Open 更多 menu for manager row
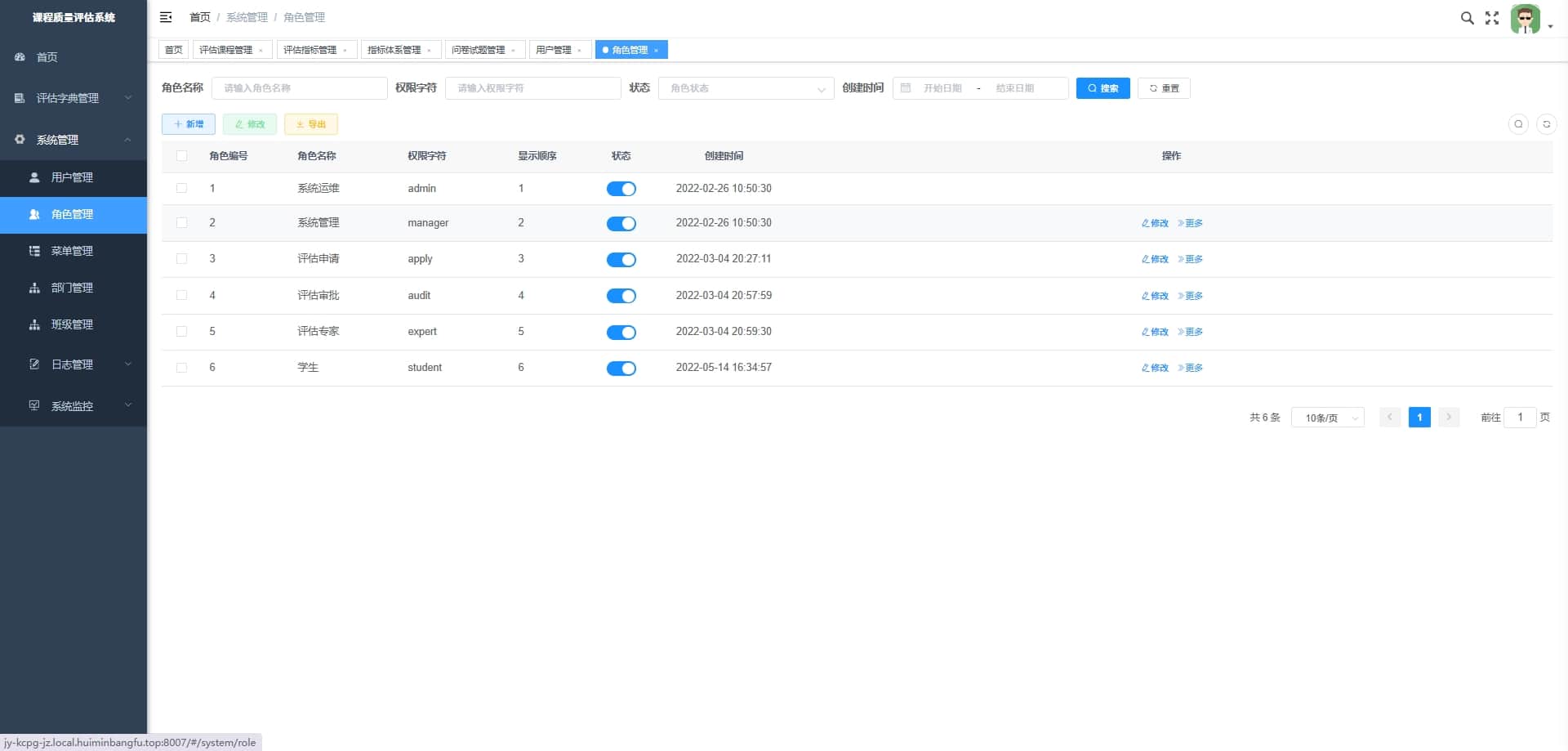Image resolution: width=1568 pixels, height=751 pixels. (x=1191, y=223)
